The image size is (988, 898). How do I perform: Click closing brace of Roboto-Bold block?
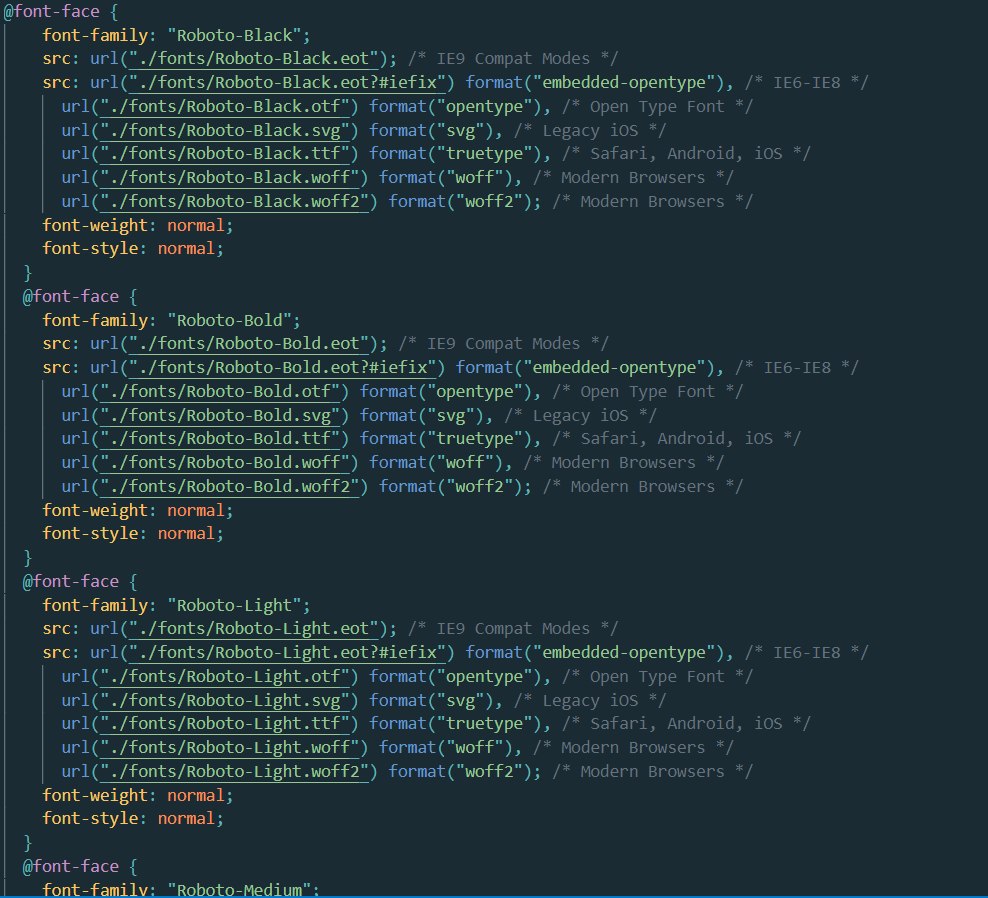27,557
